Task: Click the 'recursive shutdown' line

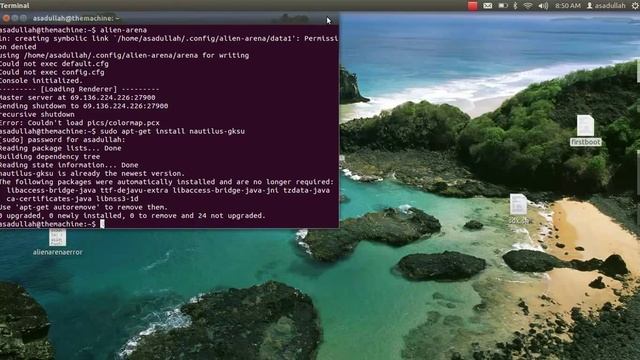Action: click(x=37, y=114)
